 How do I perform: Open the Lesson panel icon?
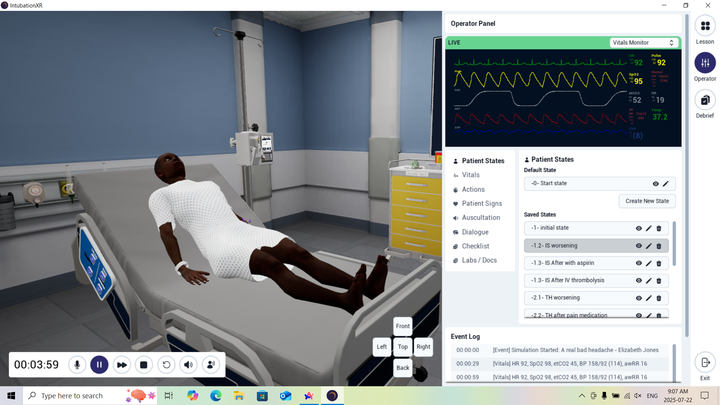tap(705, 26)
